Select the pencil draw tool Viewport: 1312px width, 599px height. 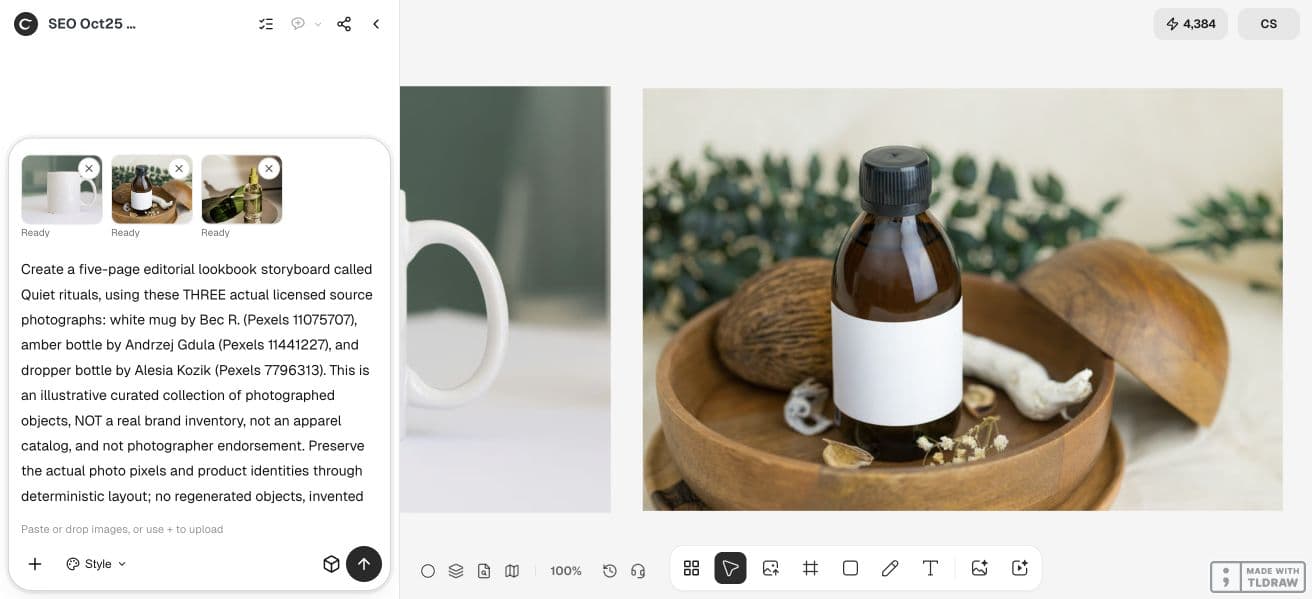(x=890, y=568)
